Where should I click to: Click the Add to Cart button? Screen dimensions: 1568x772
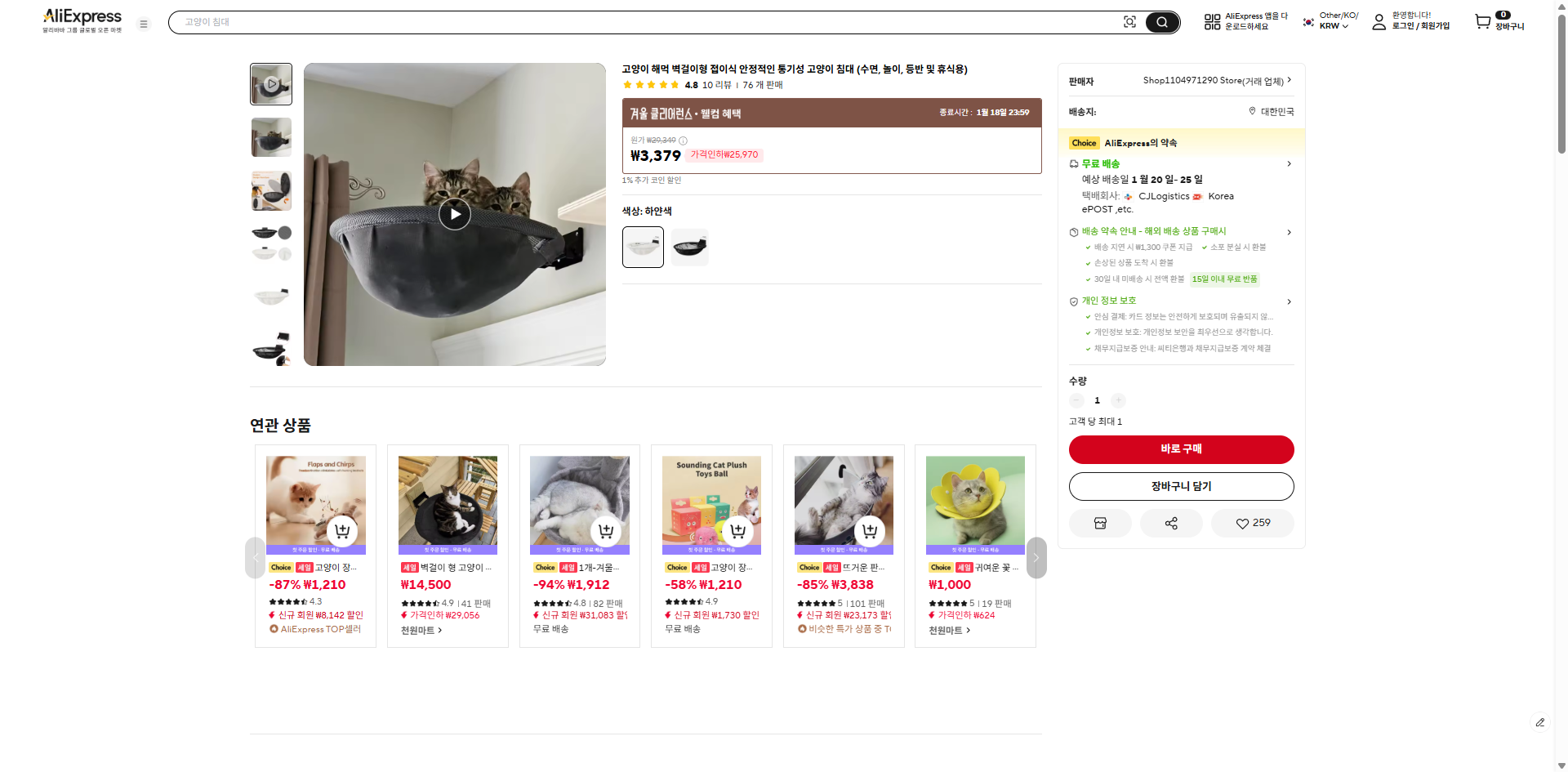tap(1181, 486)
